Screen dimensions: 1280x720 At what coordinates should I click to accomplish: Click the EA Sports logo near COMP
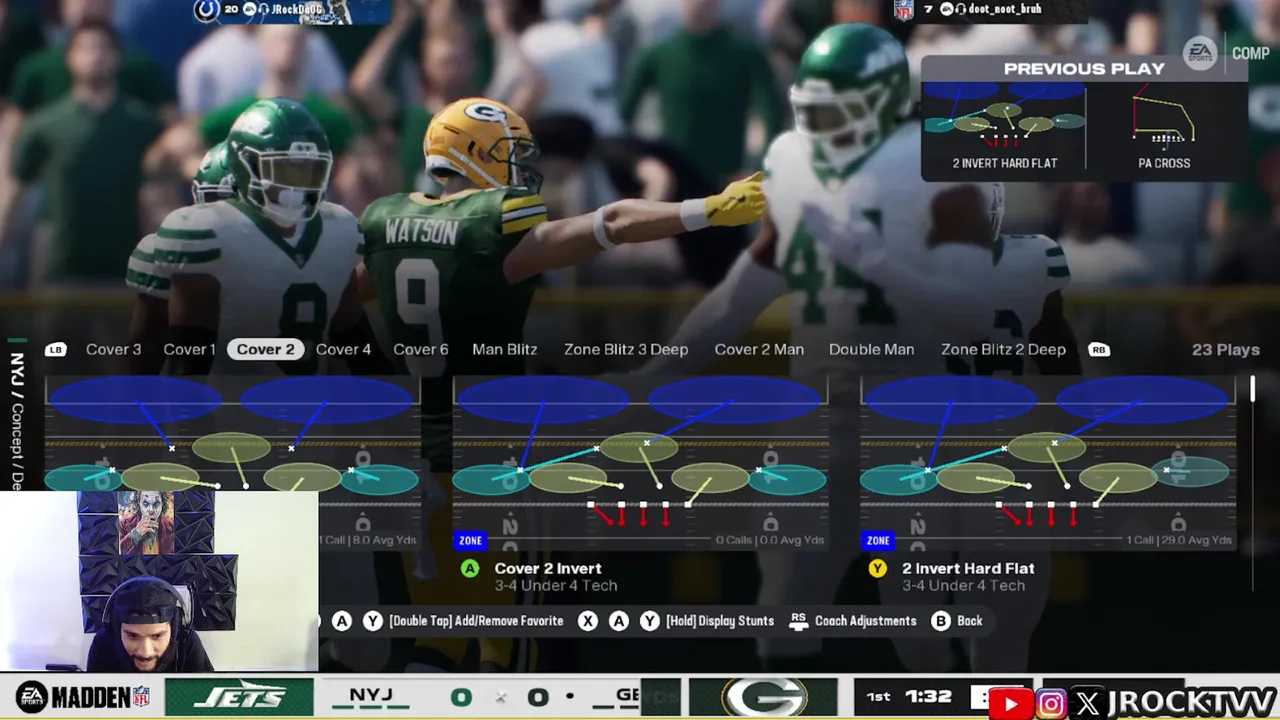1200,53
